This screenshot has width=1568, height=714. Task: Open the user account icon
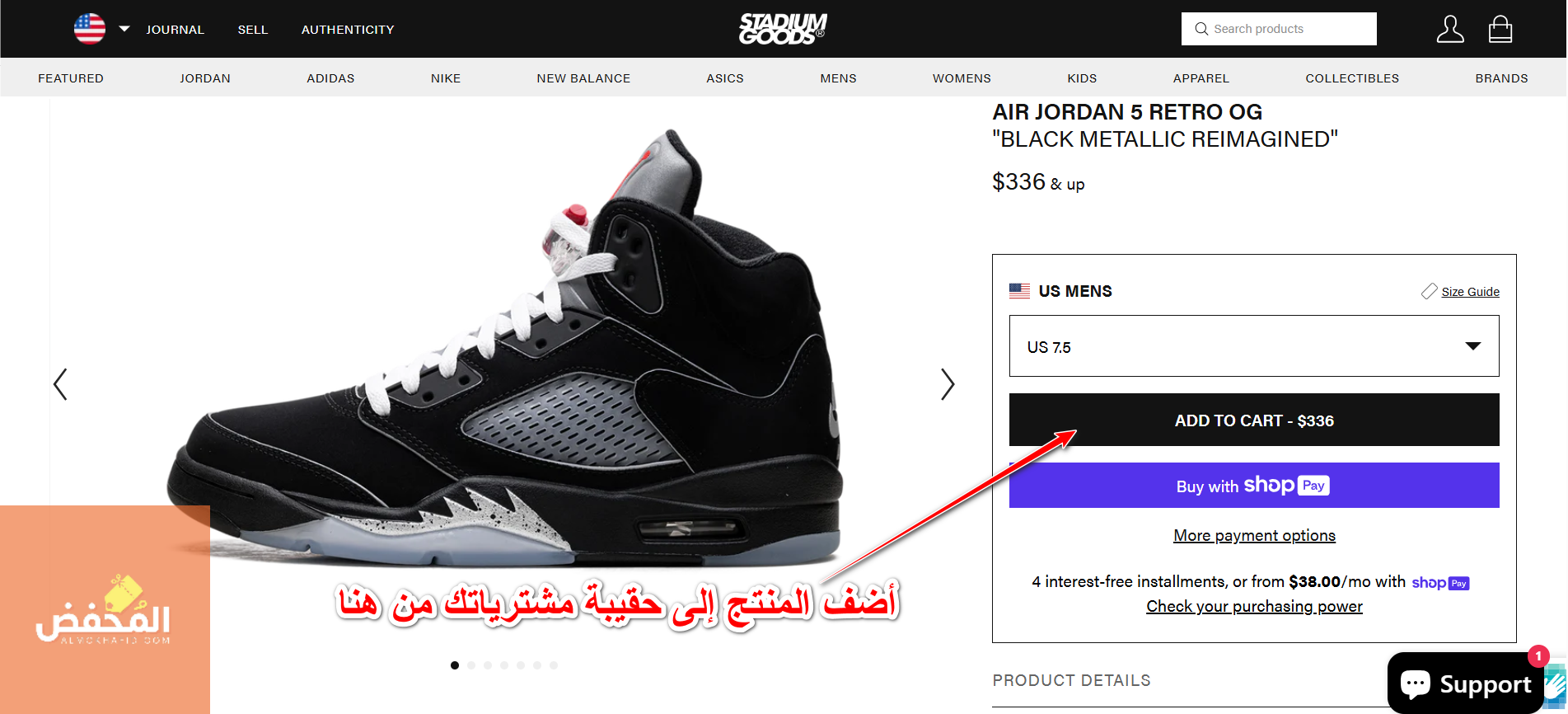pos(1450,29)
